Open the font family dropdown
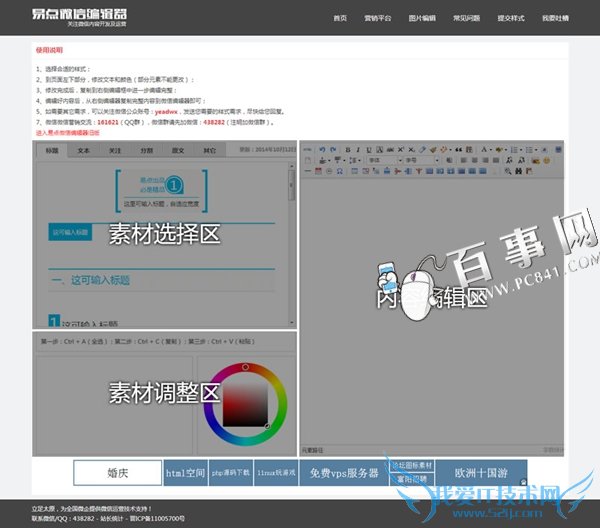The image size is (600, 528). (x=385, y=160)
